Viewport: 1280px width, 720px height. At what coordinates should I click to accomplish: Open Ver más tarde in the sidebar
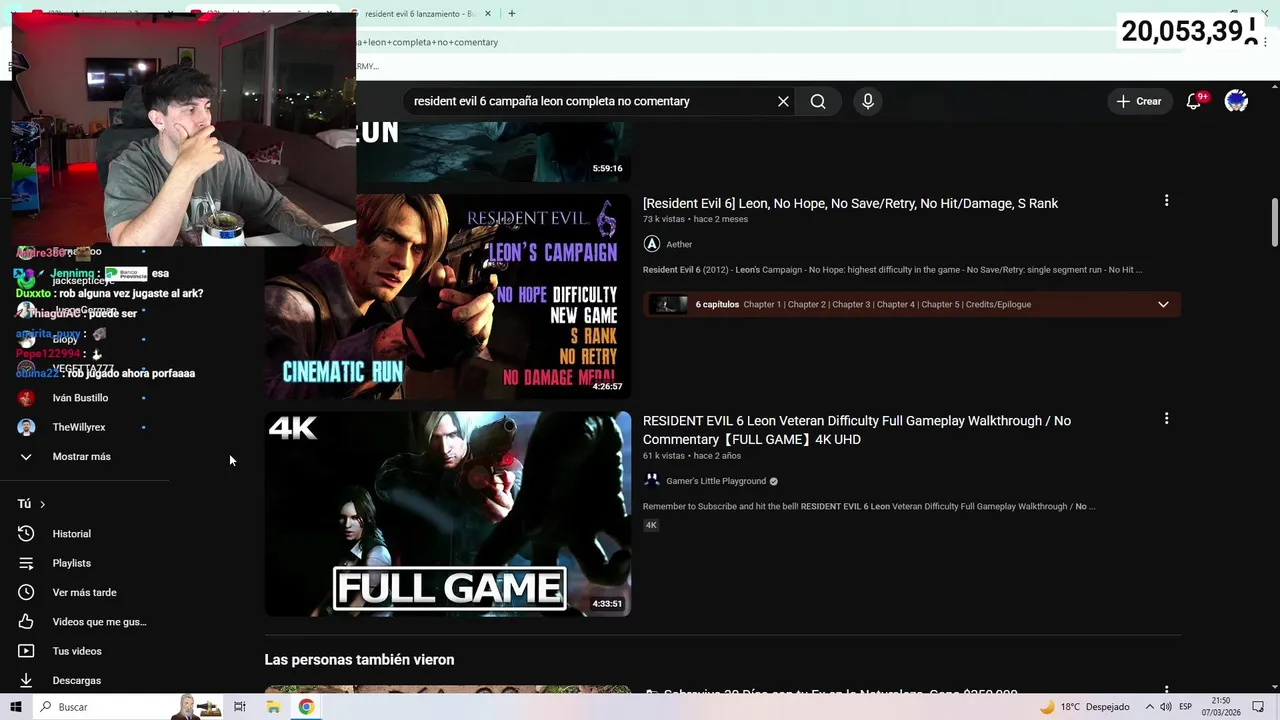tap(84, 592)
